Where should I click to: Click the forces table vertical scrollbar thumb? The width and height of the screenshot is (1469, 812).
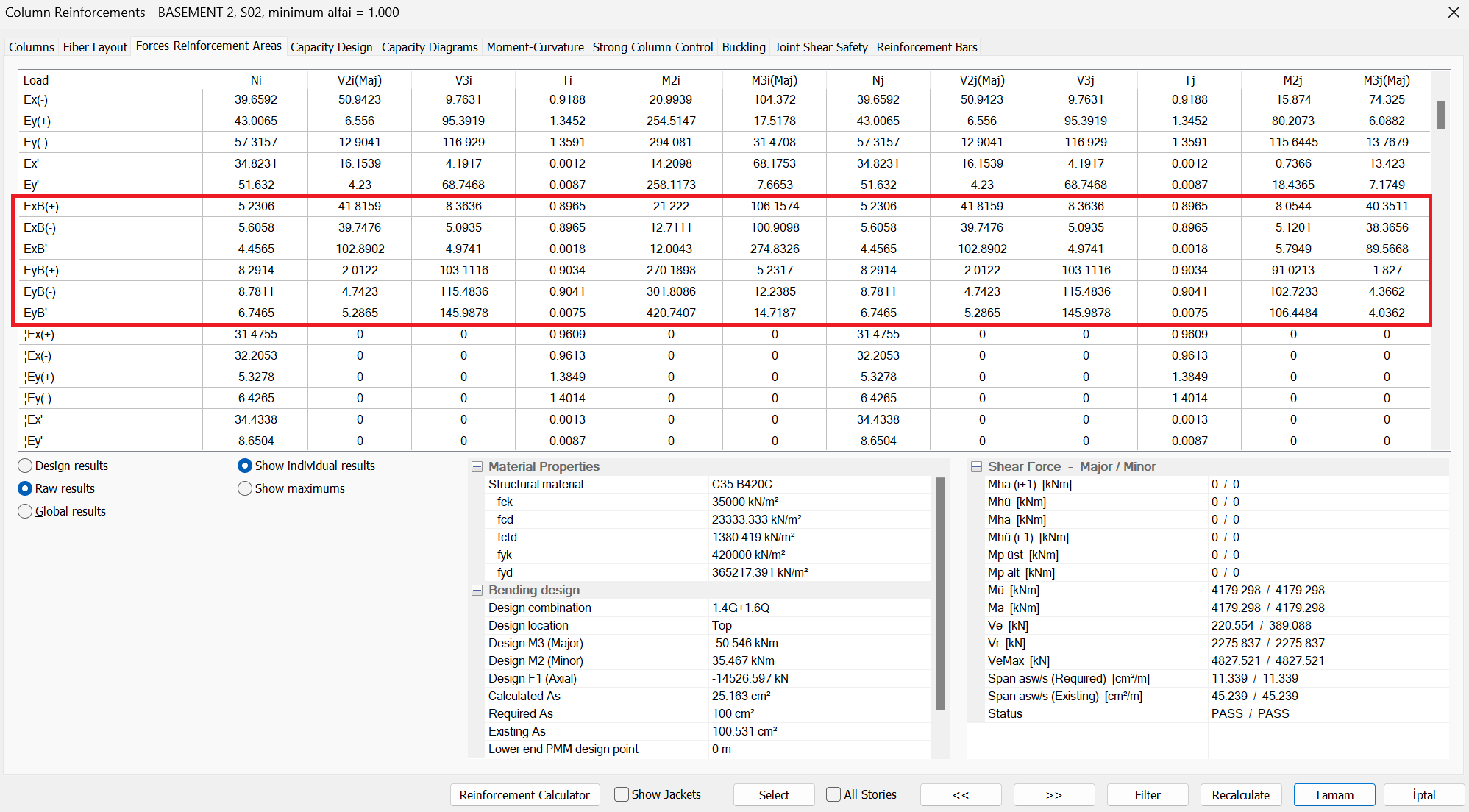pos(1440,115)
